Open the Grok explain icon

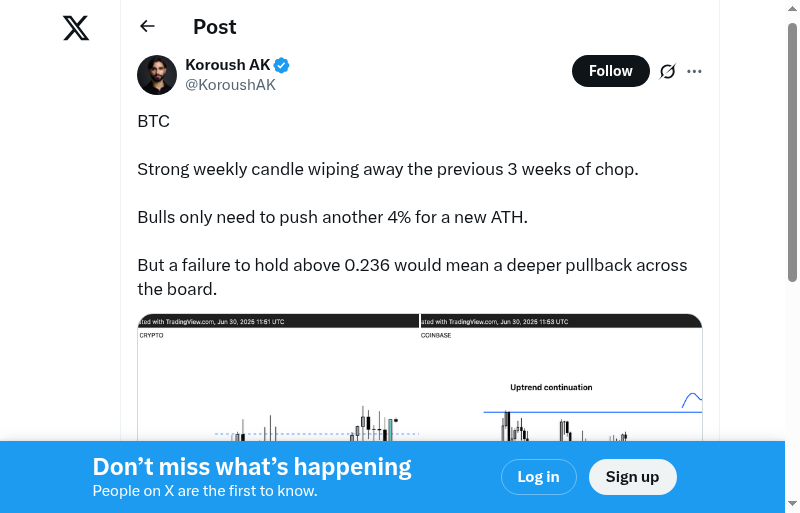668,71
